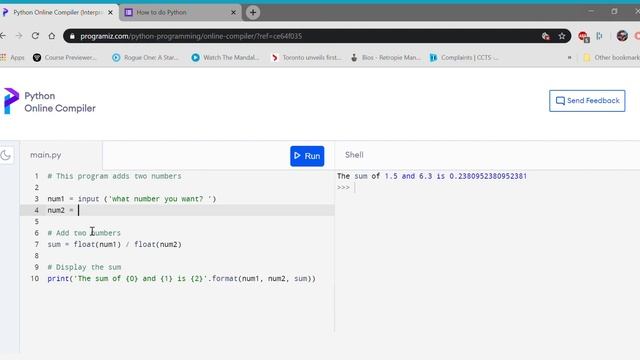Navigate forward in browser history
This screenshot has height=360, width=640.
click(19, 36)
